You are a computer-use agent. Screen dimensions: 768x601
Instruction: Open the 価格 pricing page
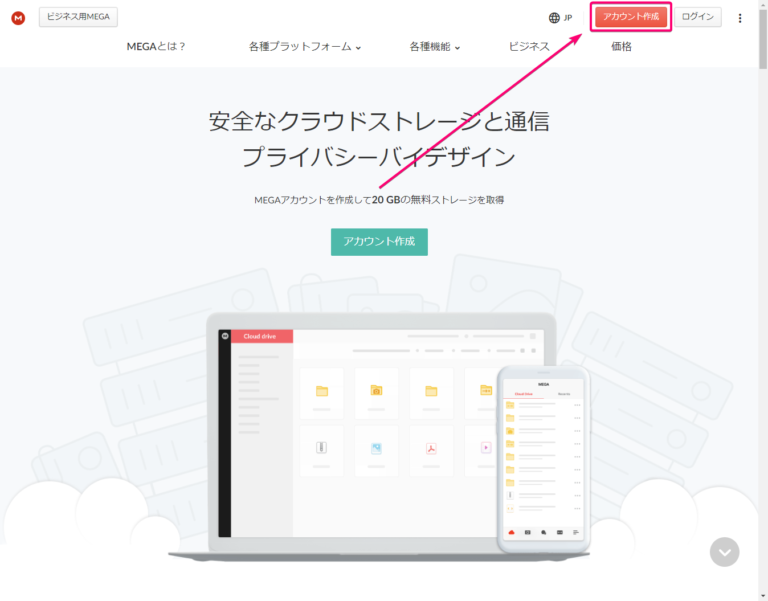click(621, 47)
